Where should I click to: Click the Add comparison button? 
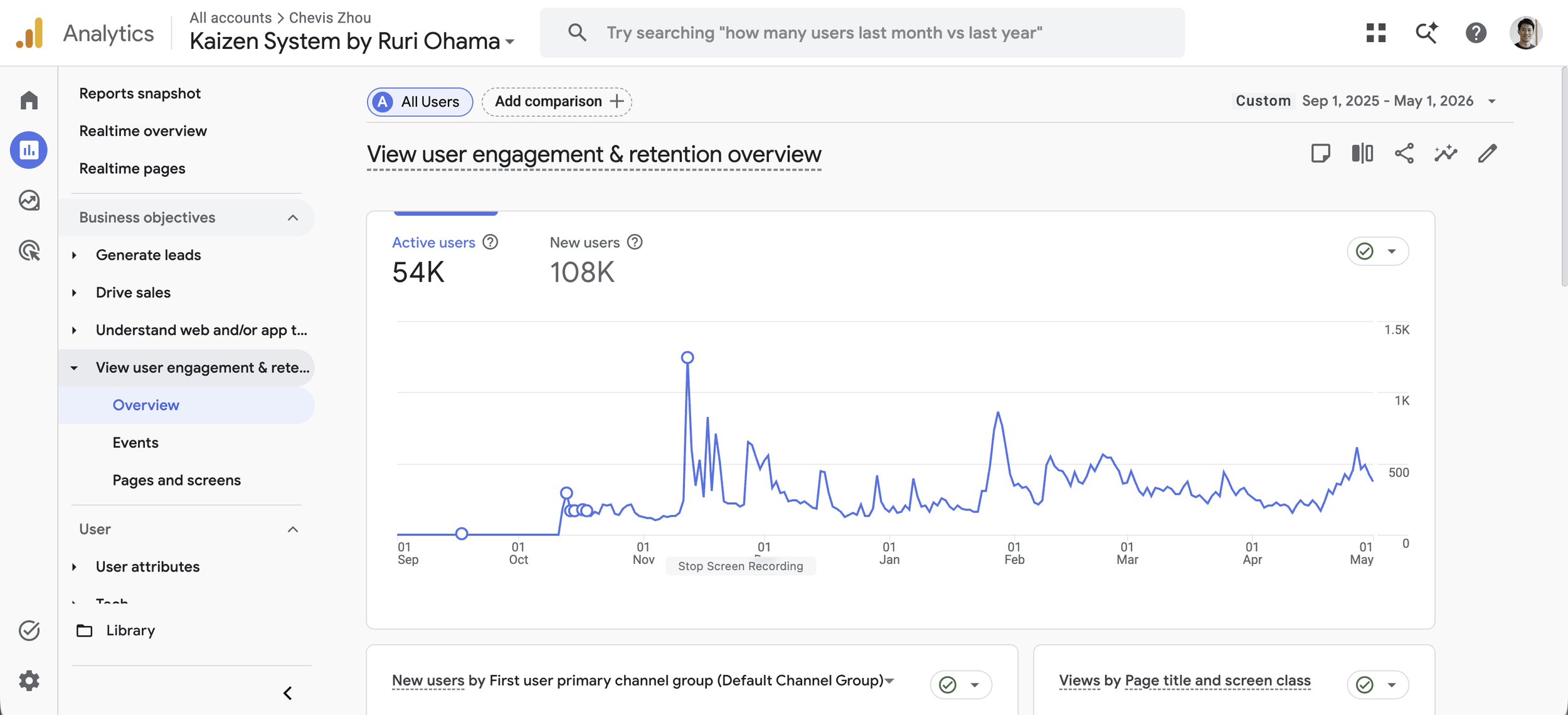coord(556,102)
